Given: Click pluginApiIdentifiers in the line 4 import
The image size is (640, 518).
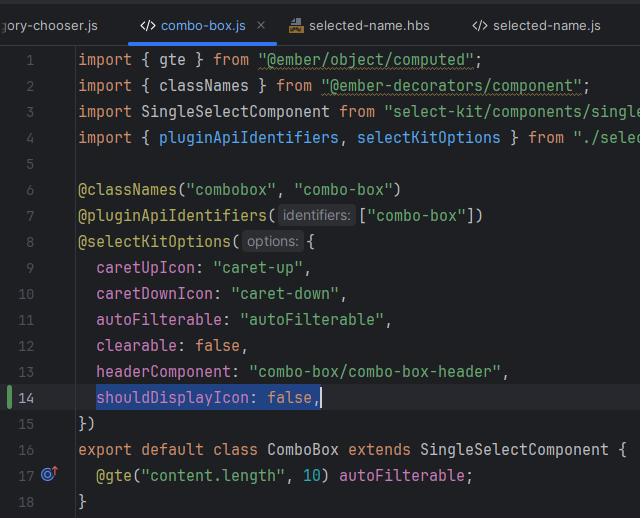Looking at the screenshot, I should coord(249,138).
